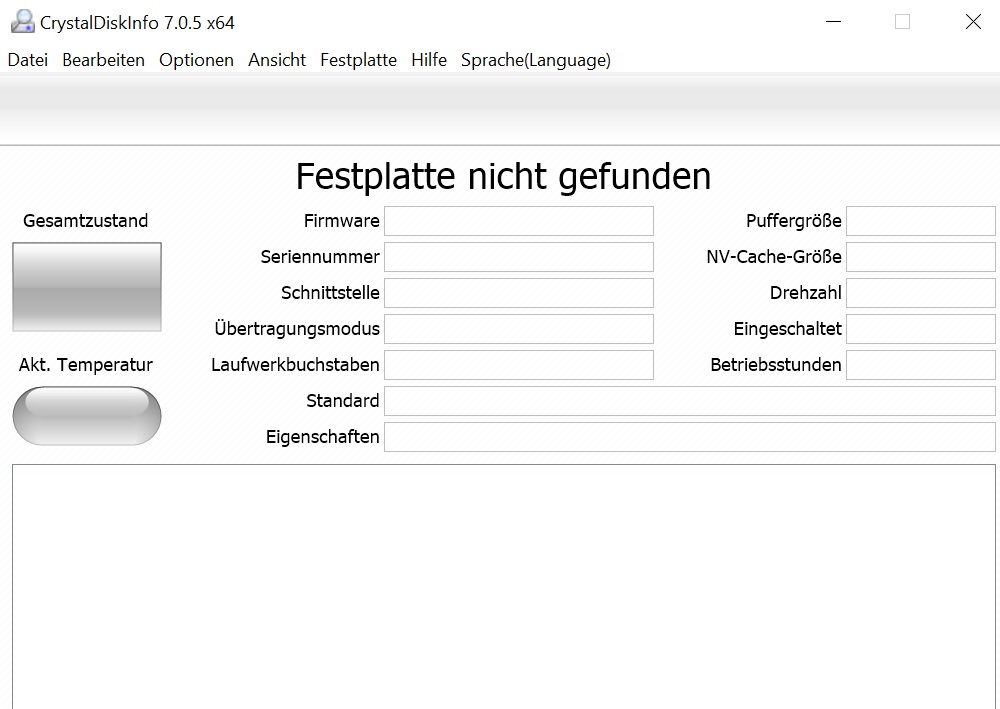Close the CrystalDiskInfo window
This screenshot has width=1000, height=709.
coord(973,22)
